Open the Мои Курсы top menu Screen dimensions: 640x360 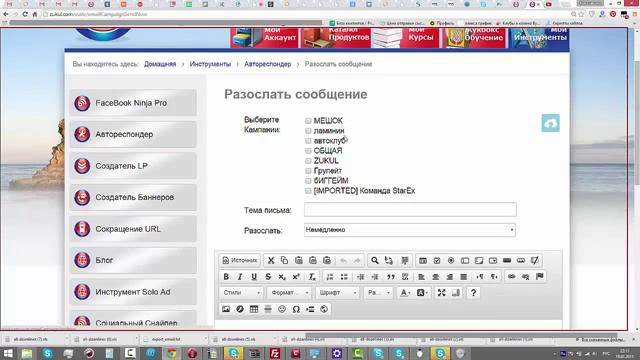[x=405, y=38]
